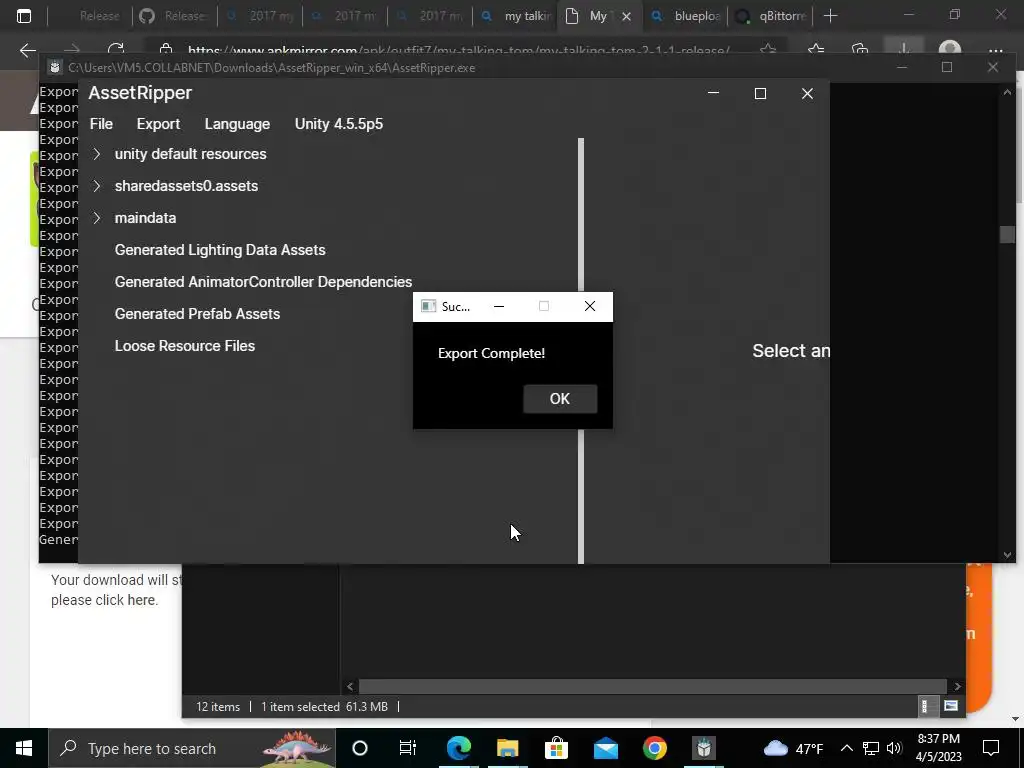Open browser profile avatar
Image resolution: width=1024 pixels, height=768 pixels.
point(950,50)
